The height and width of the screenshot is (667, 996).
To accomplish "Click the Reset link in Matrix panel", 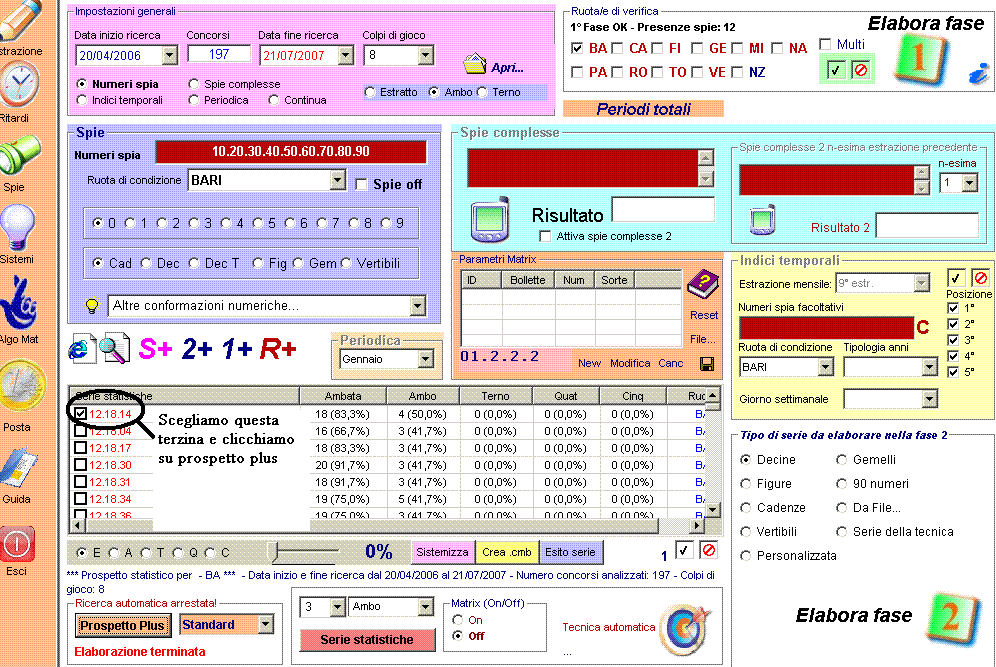I will 704,315.
